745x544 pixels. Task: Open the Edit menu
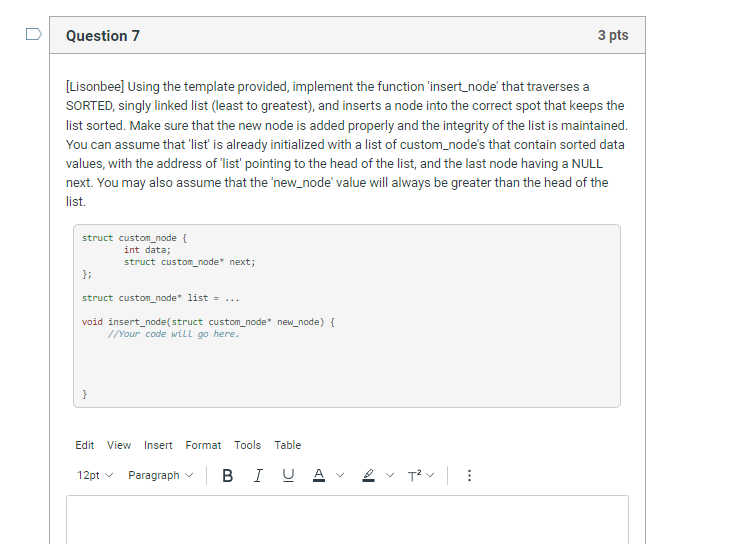(85, 445)
